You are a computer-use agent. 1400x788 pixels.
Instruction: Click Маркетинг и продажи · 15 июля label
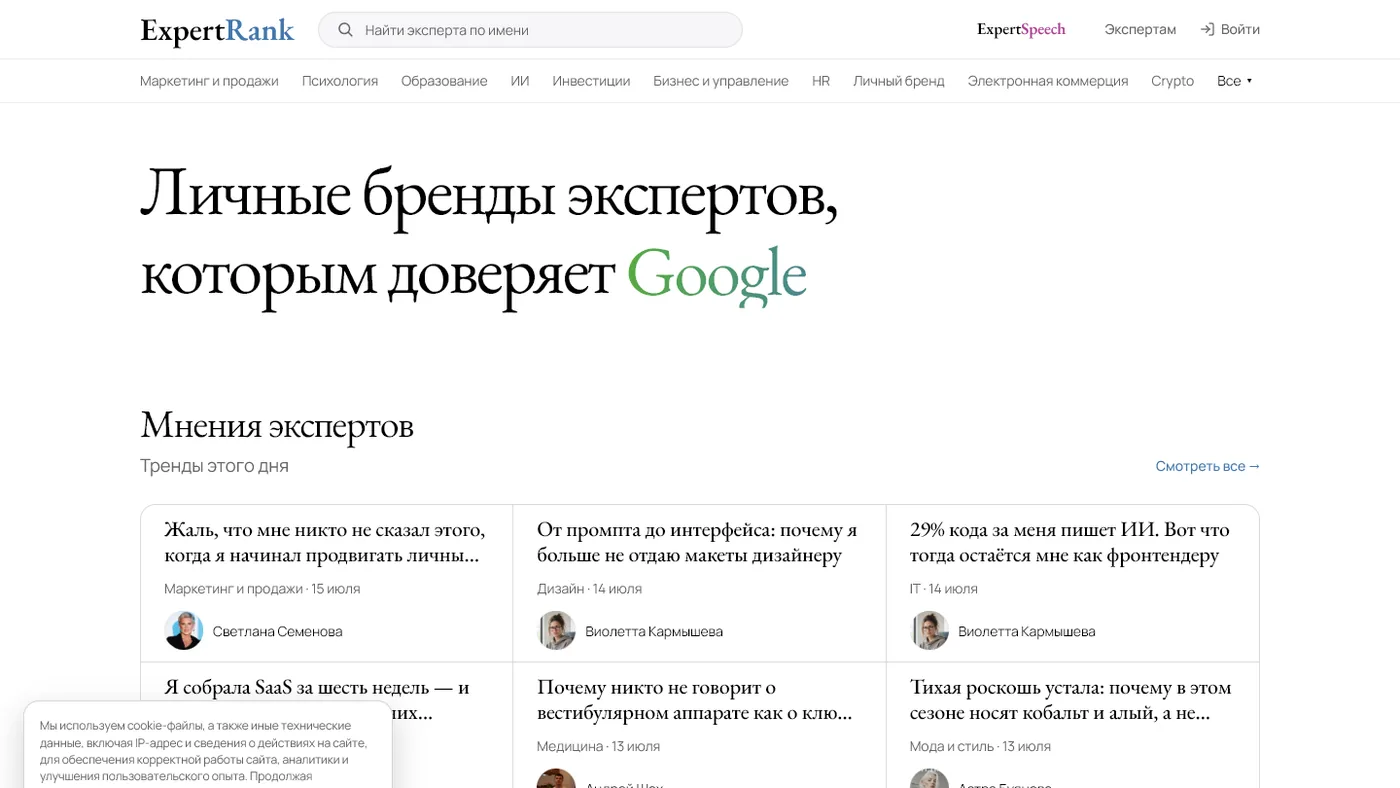click(x=262, y=589)
